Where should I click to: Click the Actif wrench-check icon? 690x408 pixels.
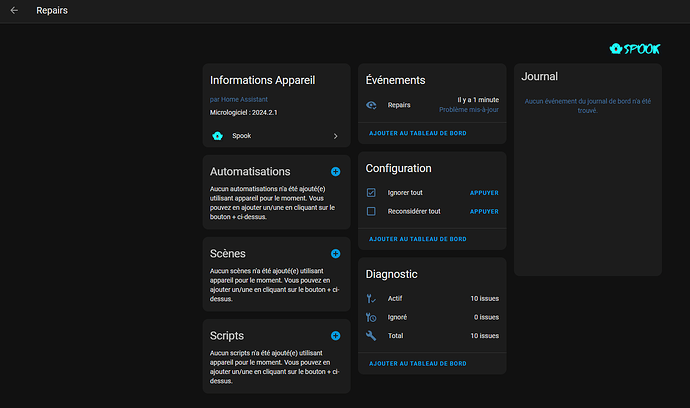[371, 298]
